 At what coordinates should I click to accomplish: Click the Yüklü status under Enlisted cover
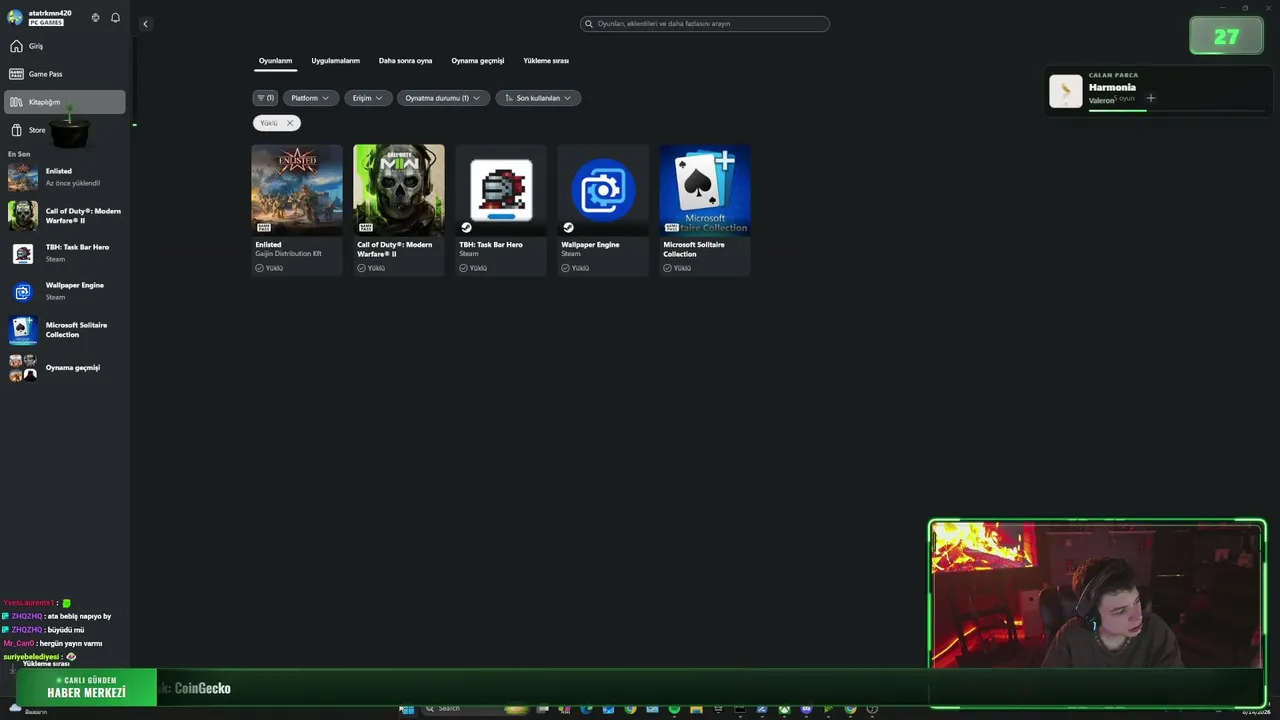pyautogui.click(x=269, y=268)
